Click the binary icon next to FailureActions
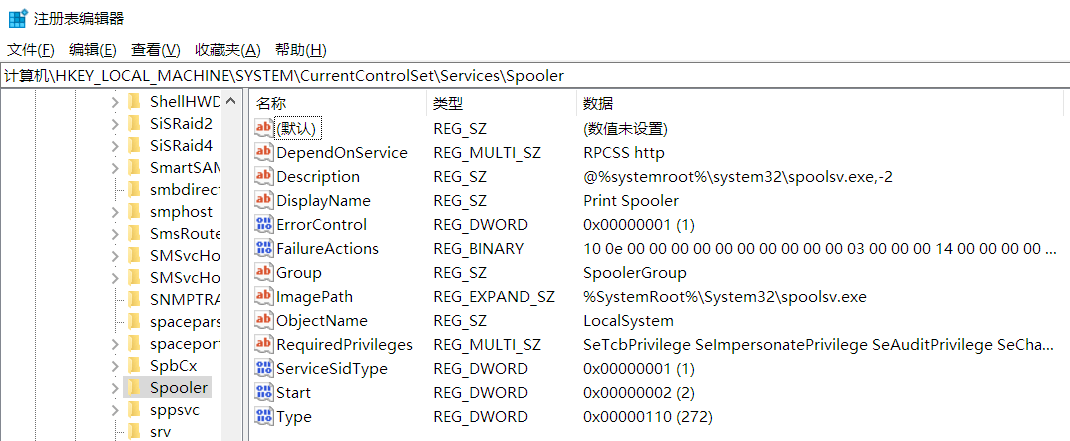 [264, 249]
